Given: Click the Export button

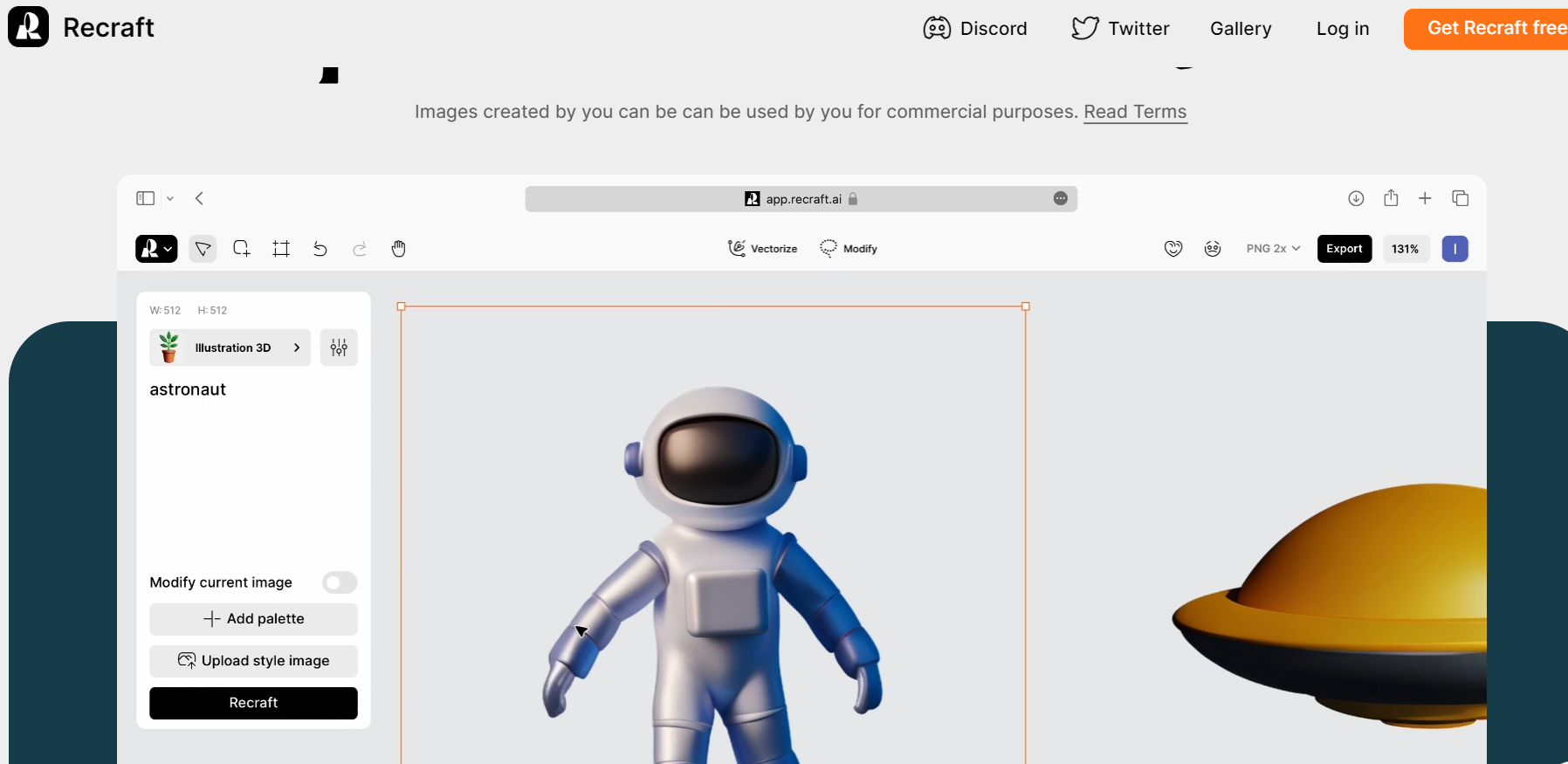Looking at the screenshot, I should (1344, 249).
